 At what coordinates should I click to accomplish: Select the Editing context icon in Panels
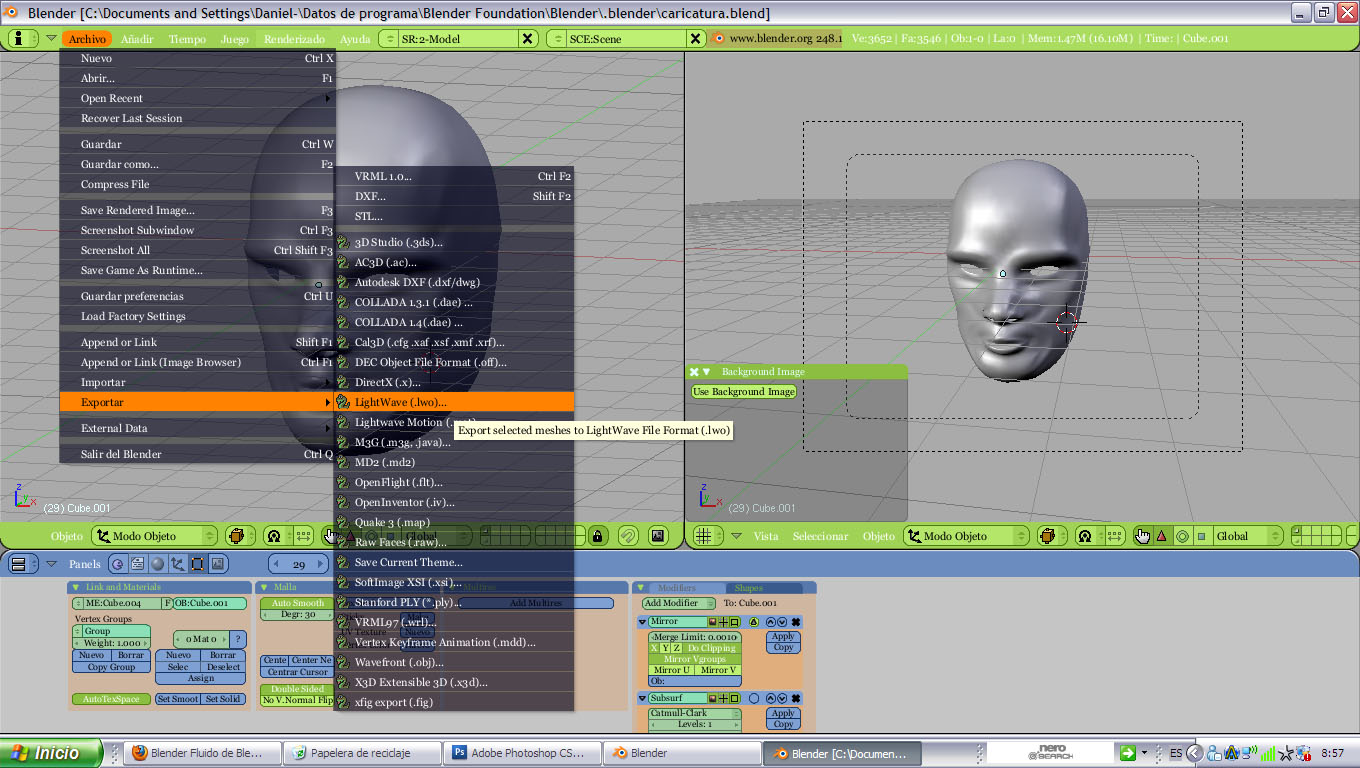coord(197,564)
